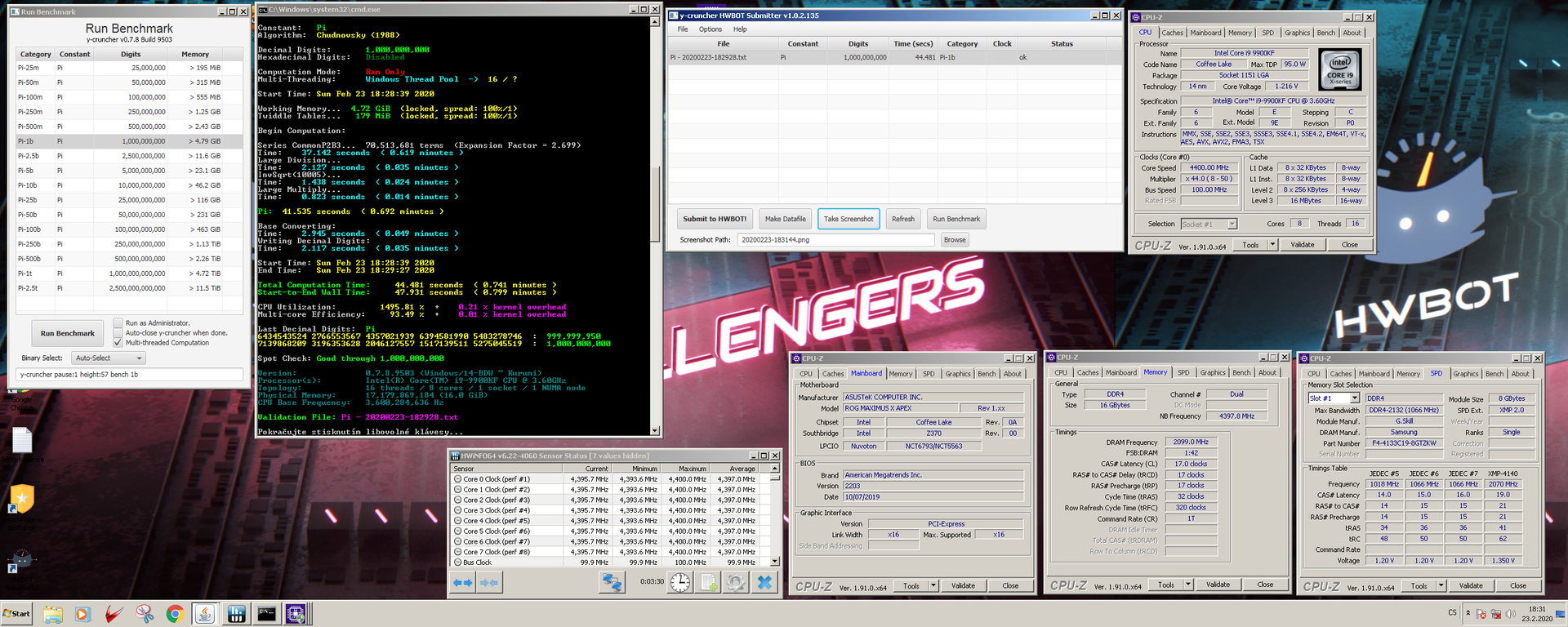Click Make Datafile button
Viewport: 1568px width, 627px height.
(x=785, y=219)
